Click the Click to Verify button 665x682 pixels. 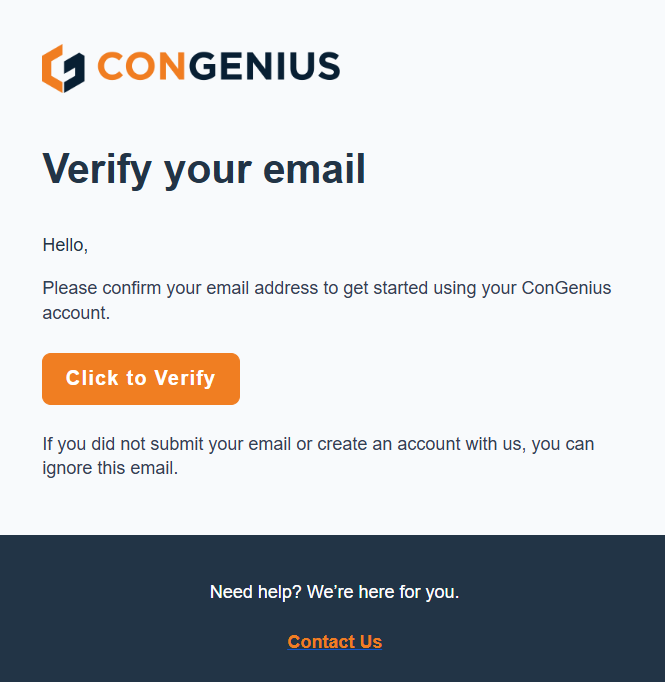click(141, 379)
